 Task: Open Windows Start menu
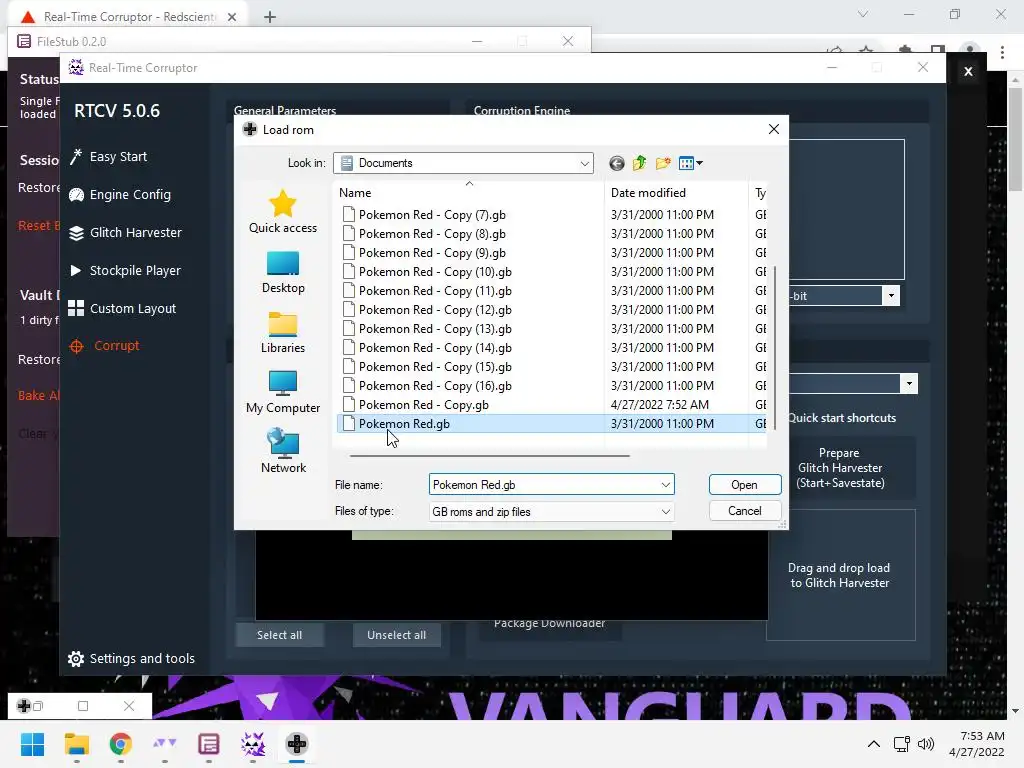pos(32,744)
